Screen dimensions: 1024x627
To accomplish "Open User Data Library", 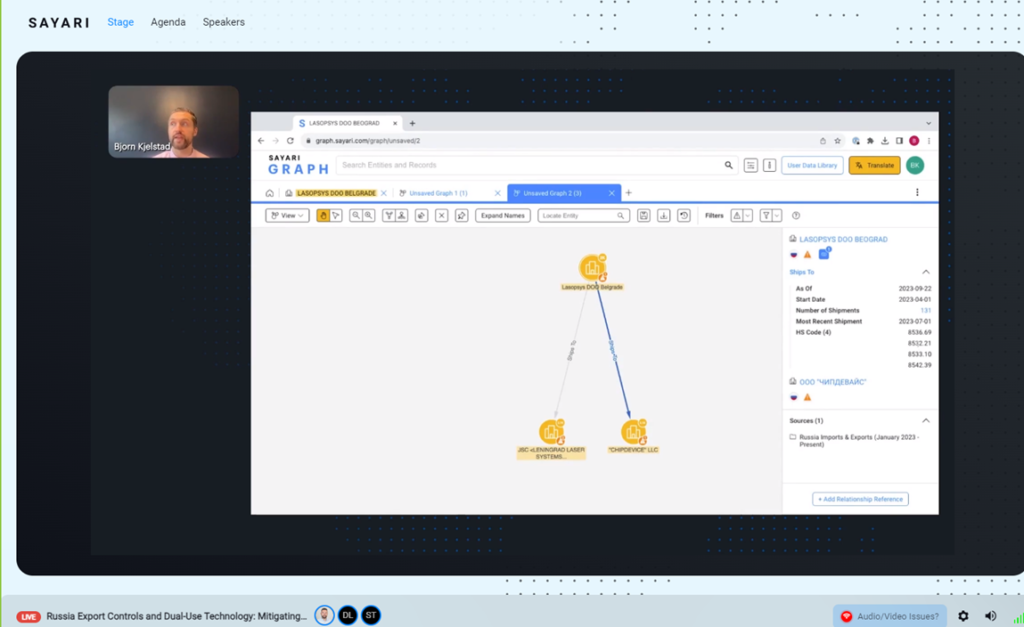I will [x=812, y=165].
